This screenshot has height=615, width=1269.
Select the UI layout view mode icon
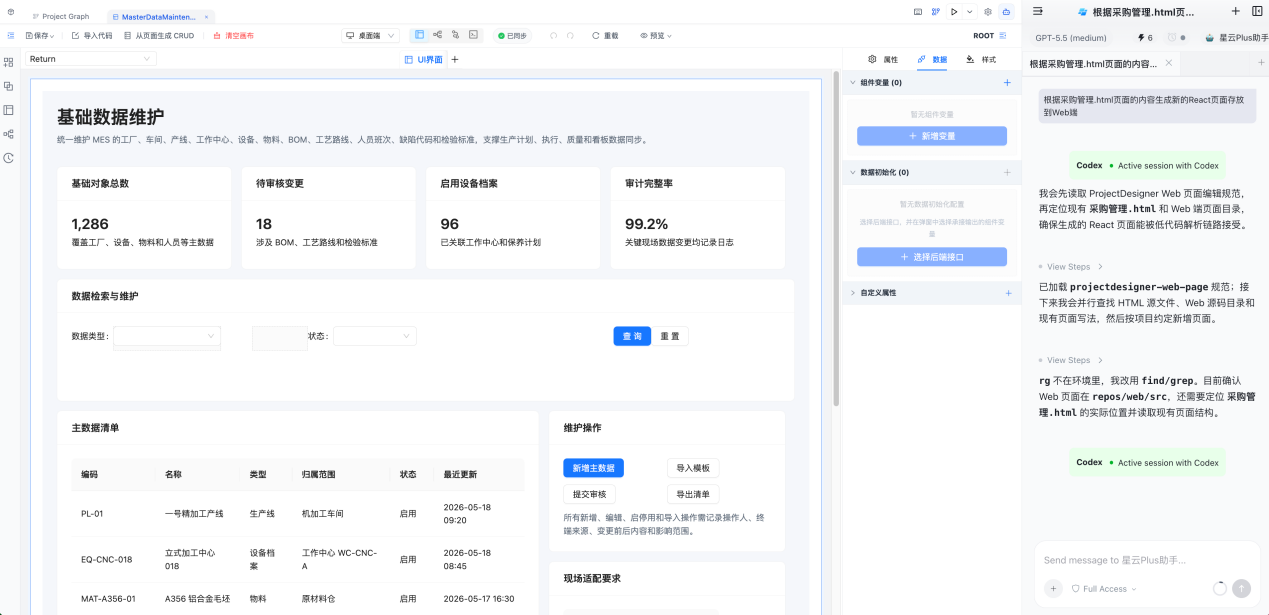[x=419, y=35]
